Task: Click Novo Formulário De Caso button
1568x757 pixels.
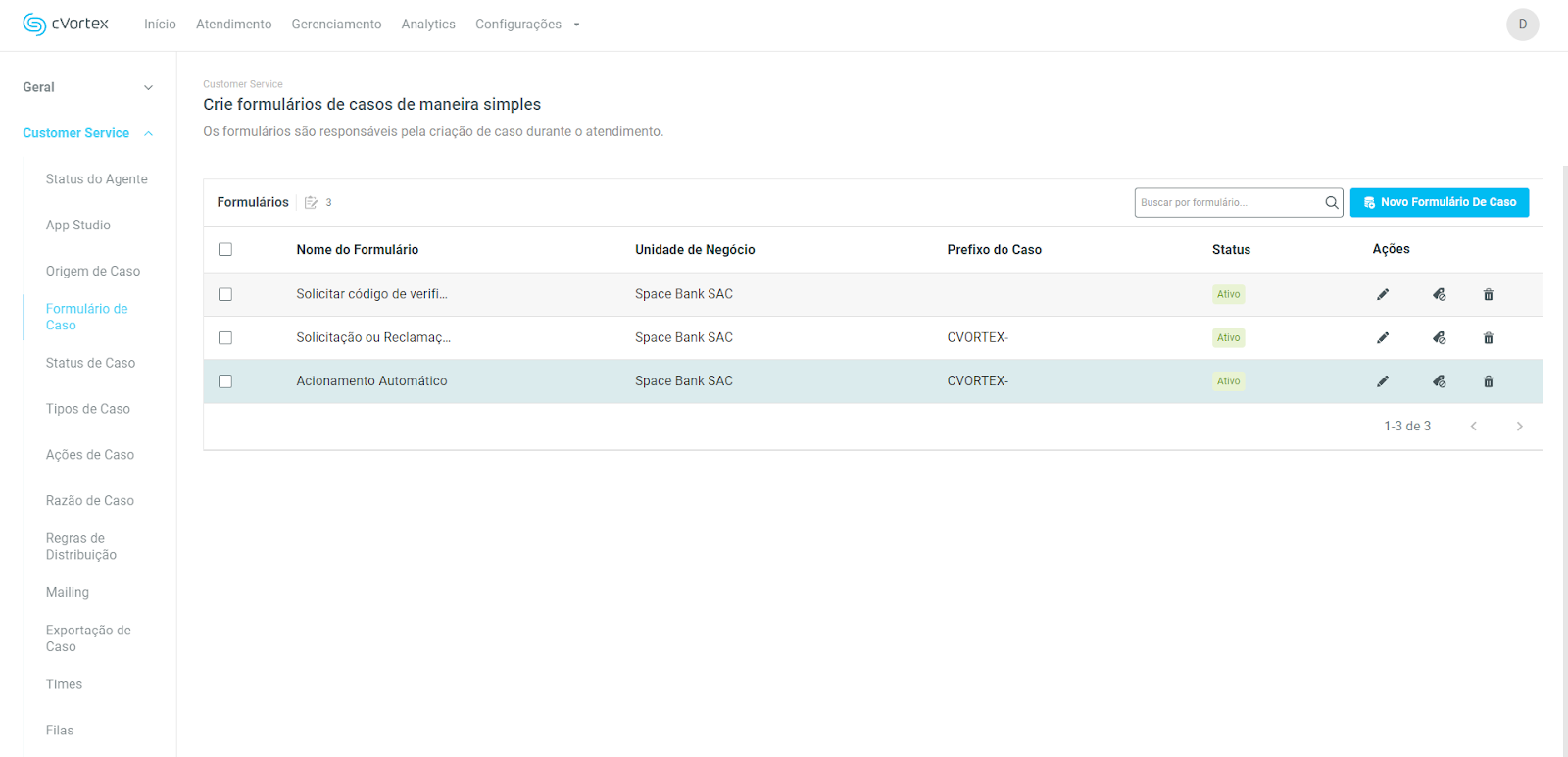Action: [1439, 202]
